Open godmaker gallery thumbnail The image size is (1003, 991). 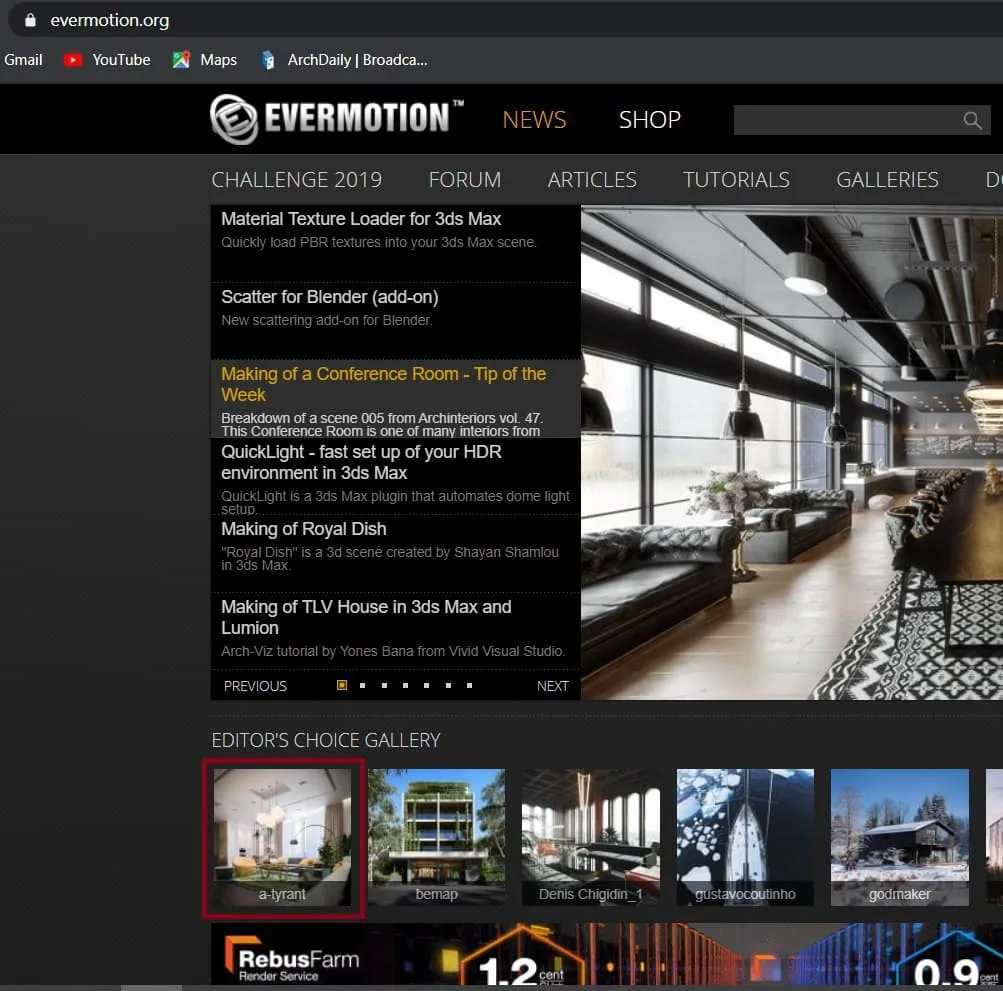pyautogui.click(x=899, y=837)
